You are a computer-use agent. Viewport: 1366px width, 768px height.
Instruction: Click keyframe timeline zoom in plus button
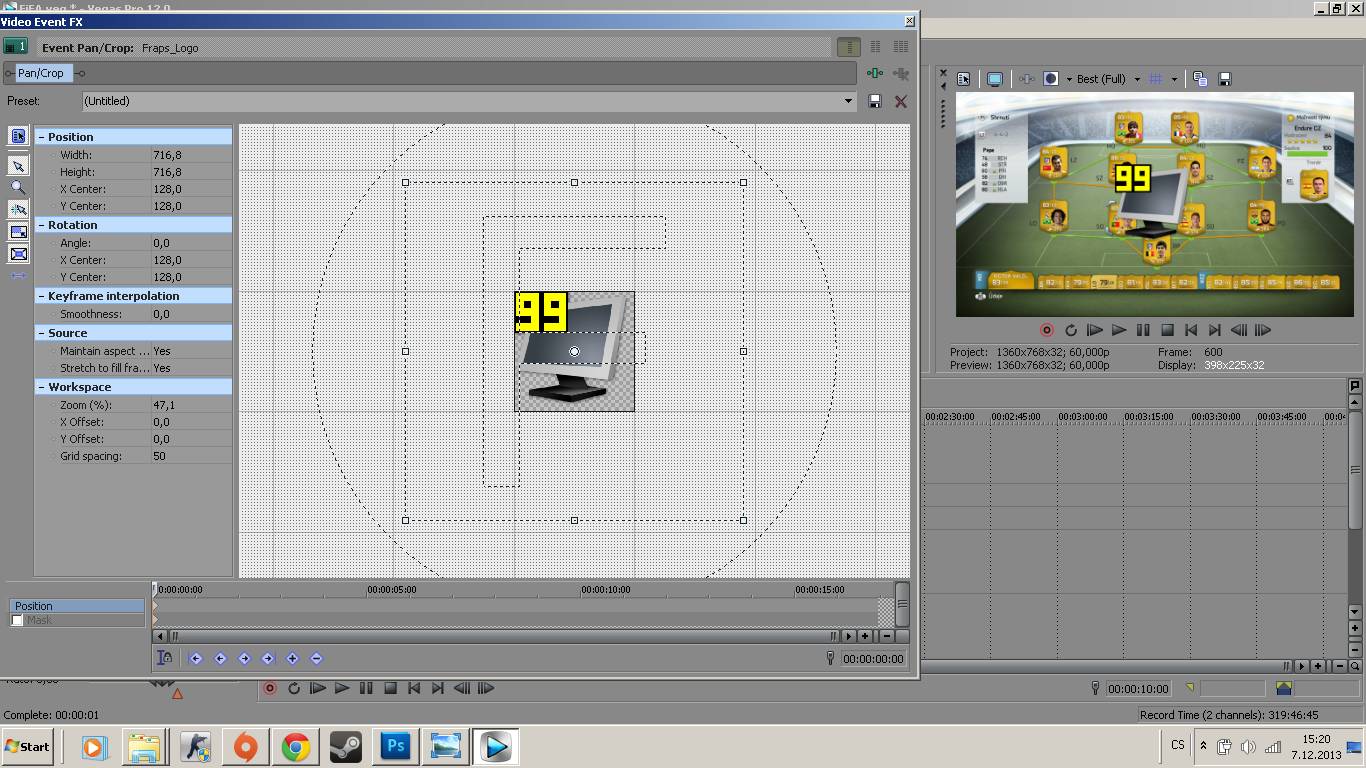pyautogui.click(x=865, y=636)
